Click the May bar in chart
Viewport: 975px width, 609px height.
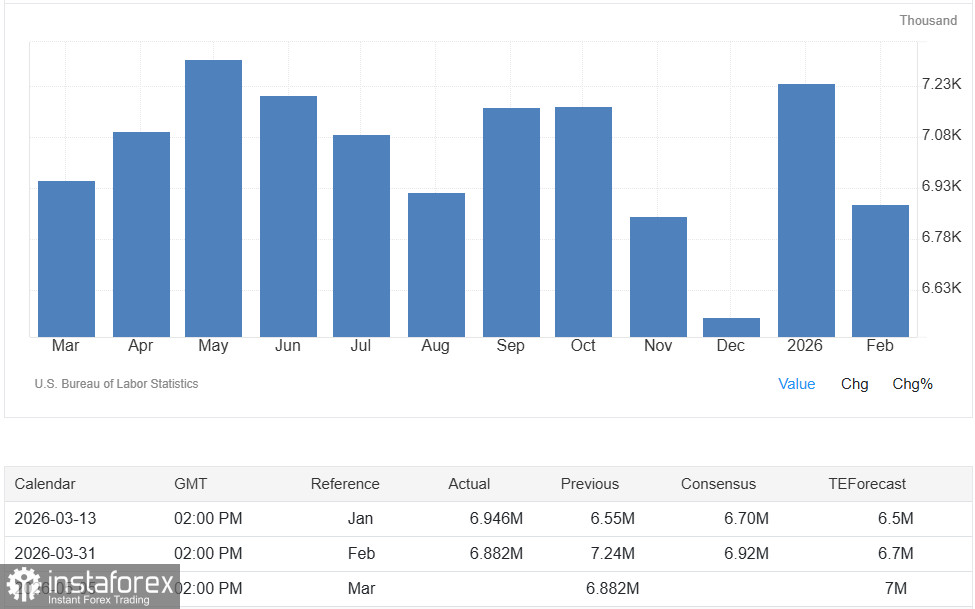(213, 198)
